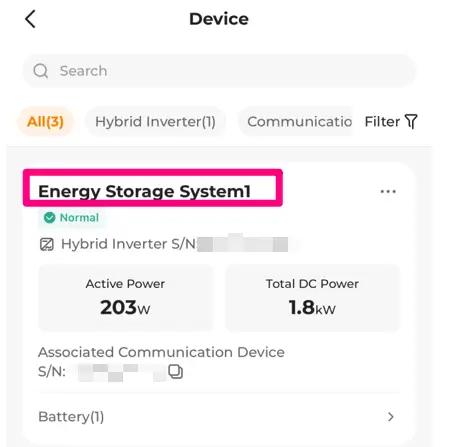Tap the Filter funnel icon
This screenshot has height=447, width=469.
point(411,122)
